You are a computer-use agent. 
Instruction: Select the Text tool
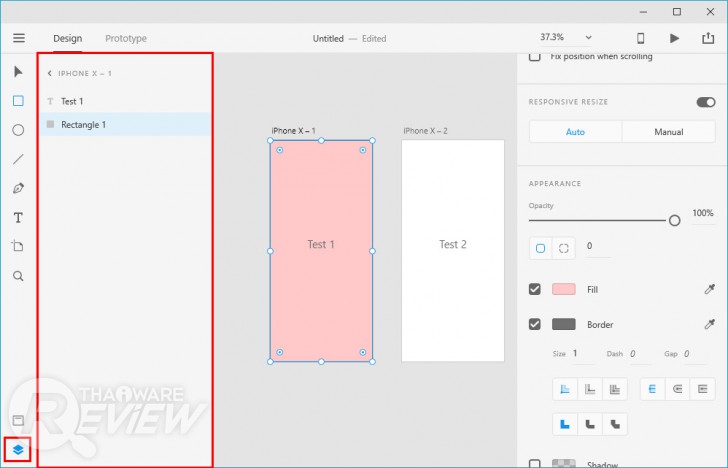point(18,218)
